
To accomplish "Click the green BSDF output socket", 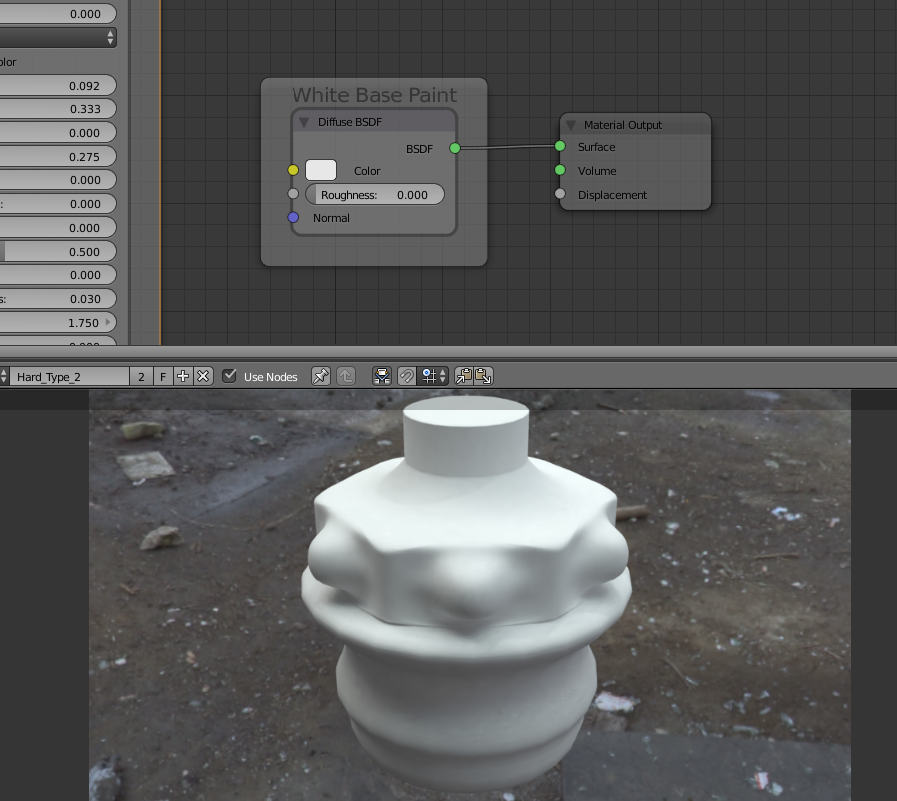I will [455, 148].
